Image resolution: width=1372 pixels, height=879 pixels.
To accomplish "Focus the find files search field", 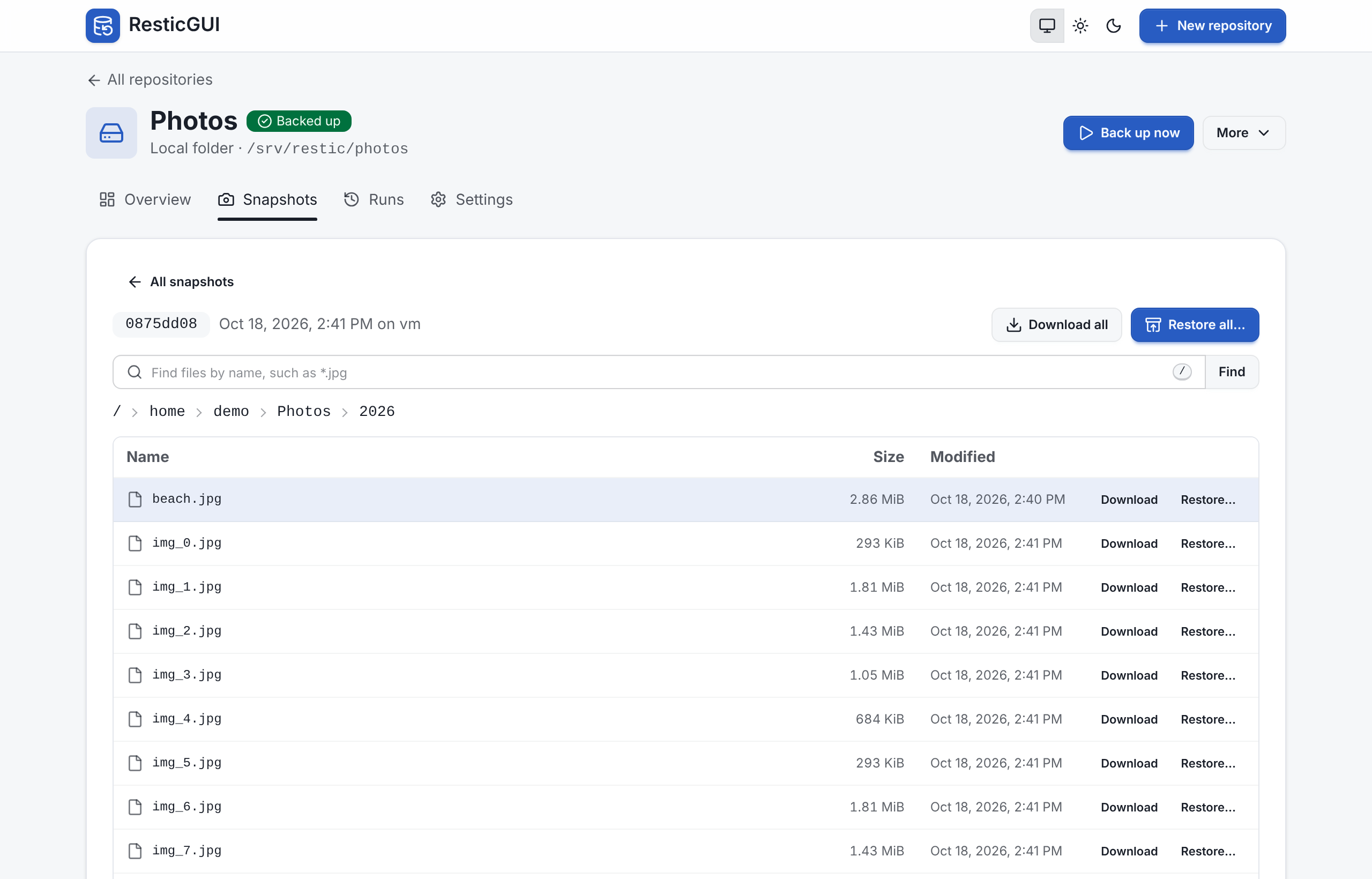I will (659, 372).
